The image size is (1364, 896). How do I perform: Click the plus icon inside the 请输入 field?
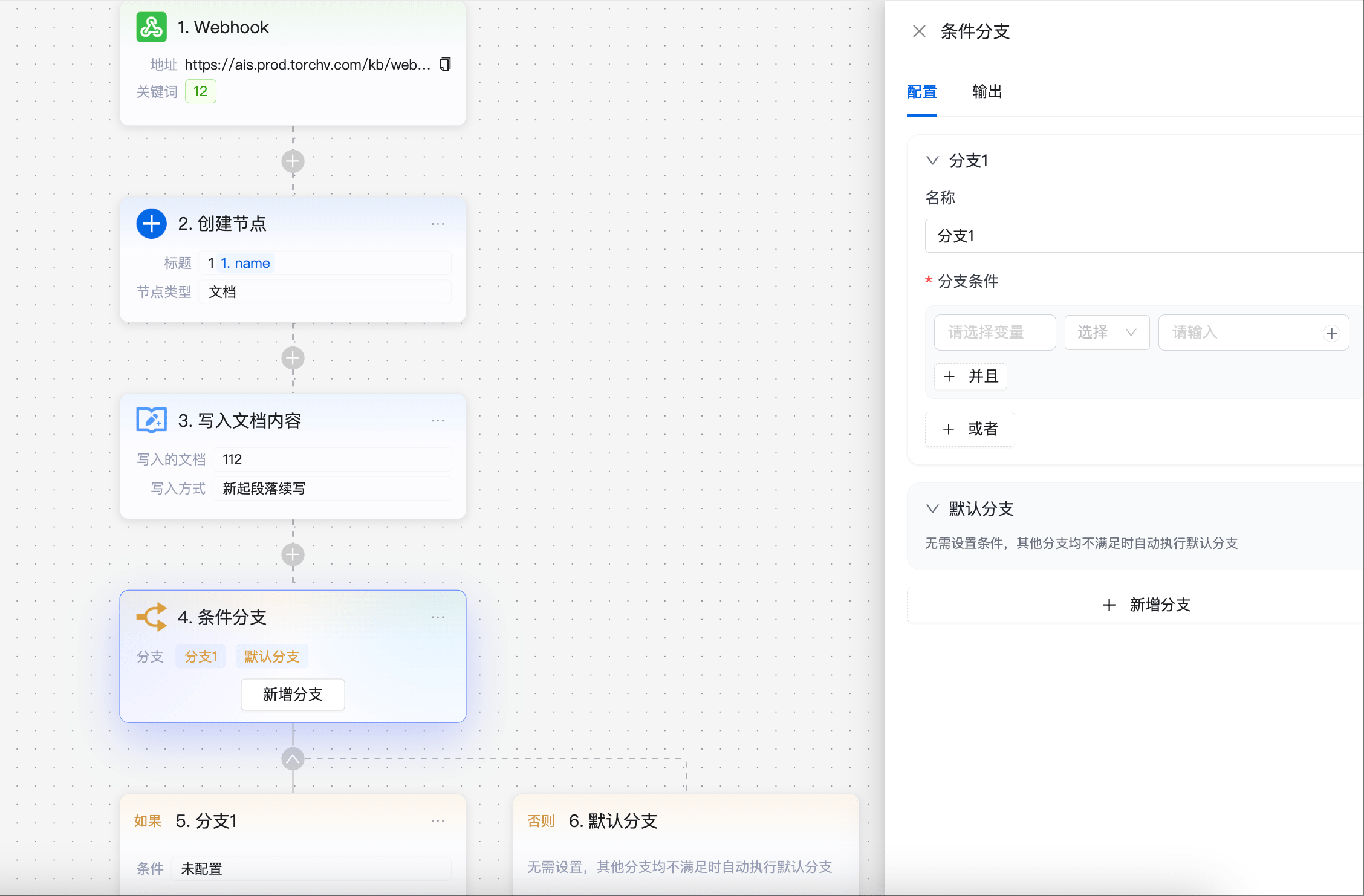[x=1332, y=333]
